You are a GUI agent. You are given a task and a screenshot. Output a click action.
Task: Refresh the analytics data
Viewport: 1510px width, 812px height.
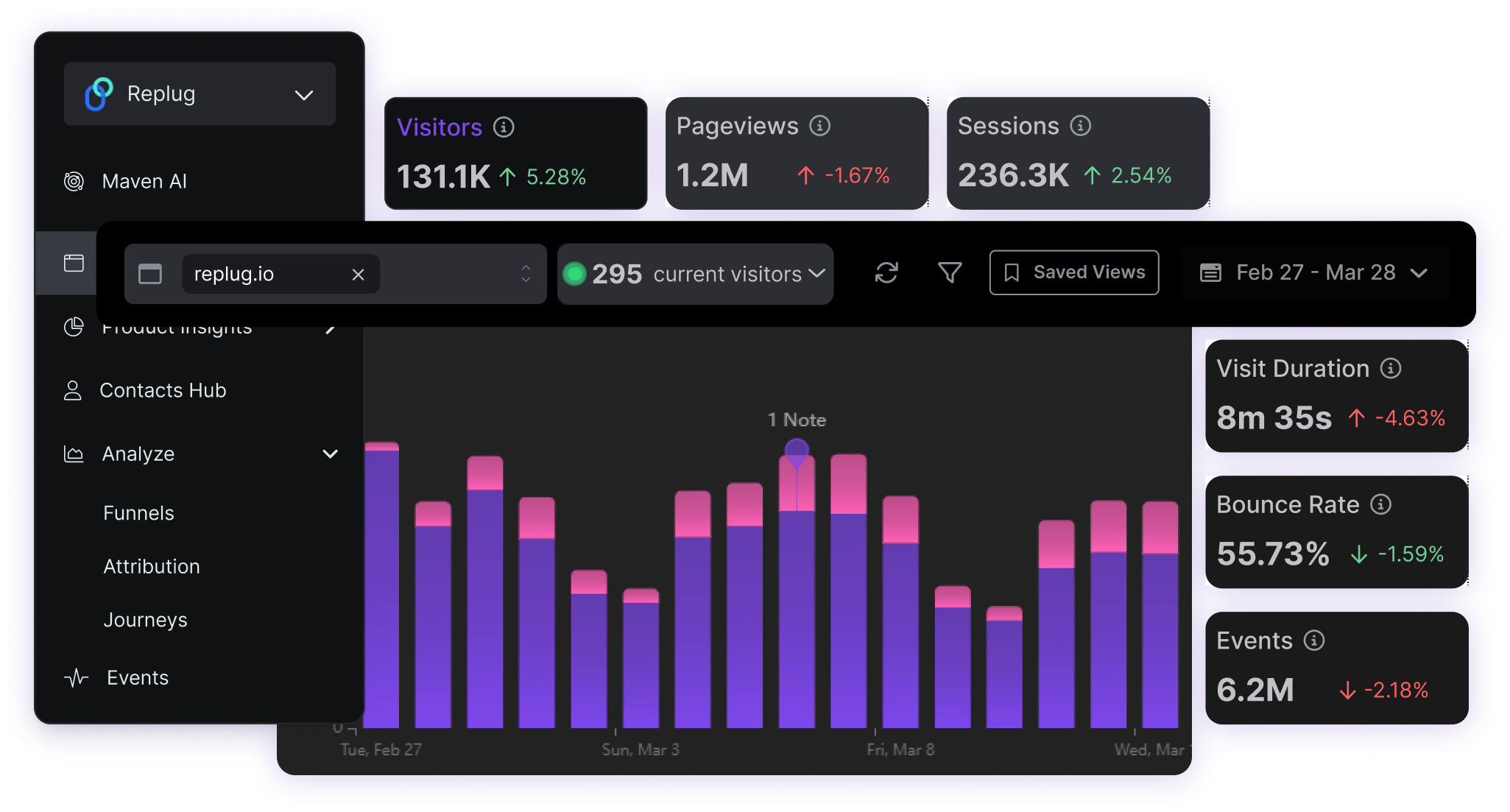(886, 273)
